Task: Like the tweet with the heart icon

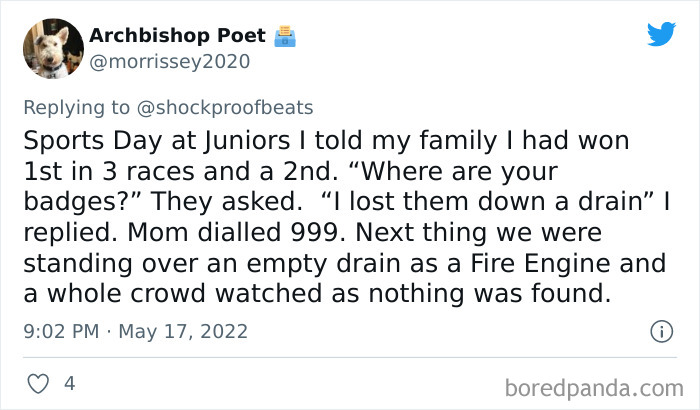Action: click(40, 383)
